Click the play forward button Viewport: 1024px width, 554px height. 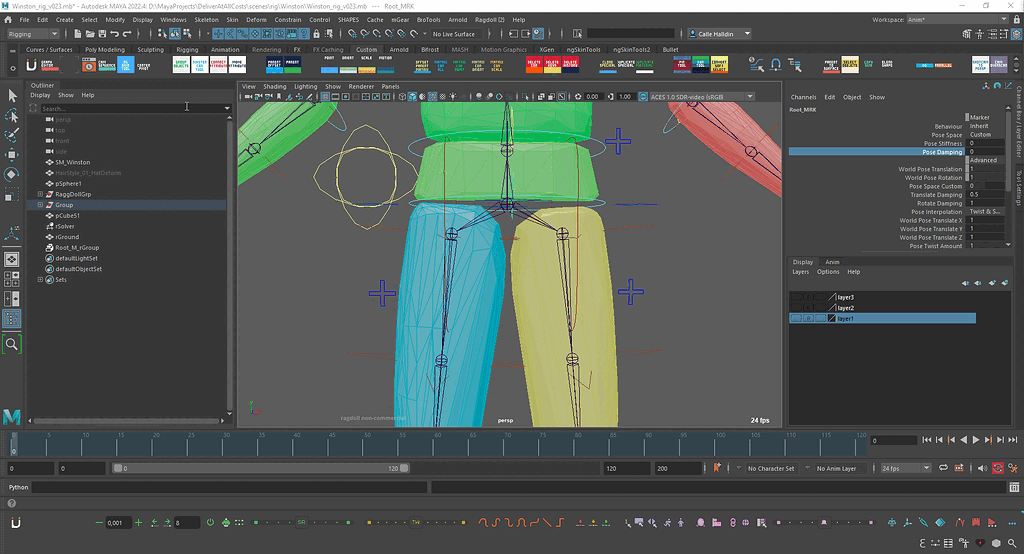point(976,440)
